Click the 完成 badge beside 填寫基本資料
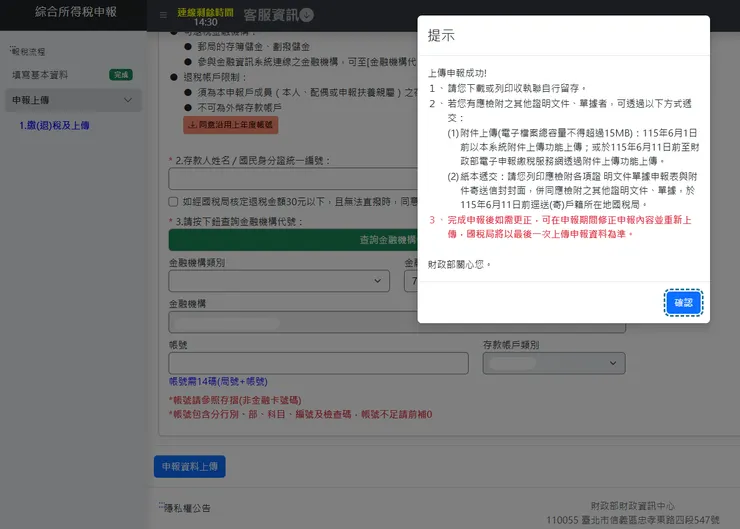The height and width of the screenshot is (529, 740). (x=121, y=75)
